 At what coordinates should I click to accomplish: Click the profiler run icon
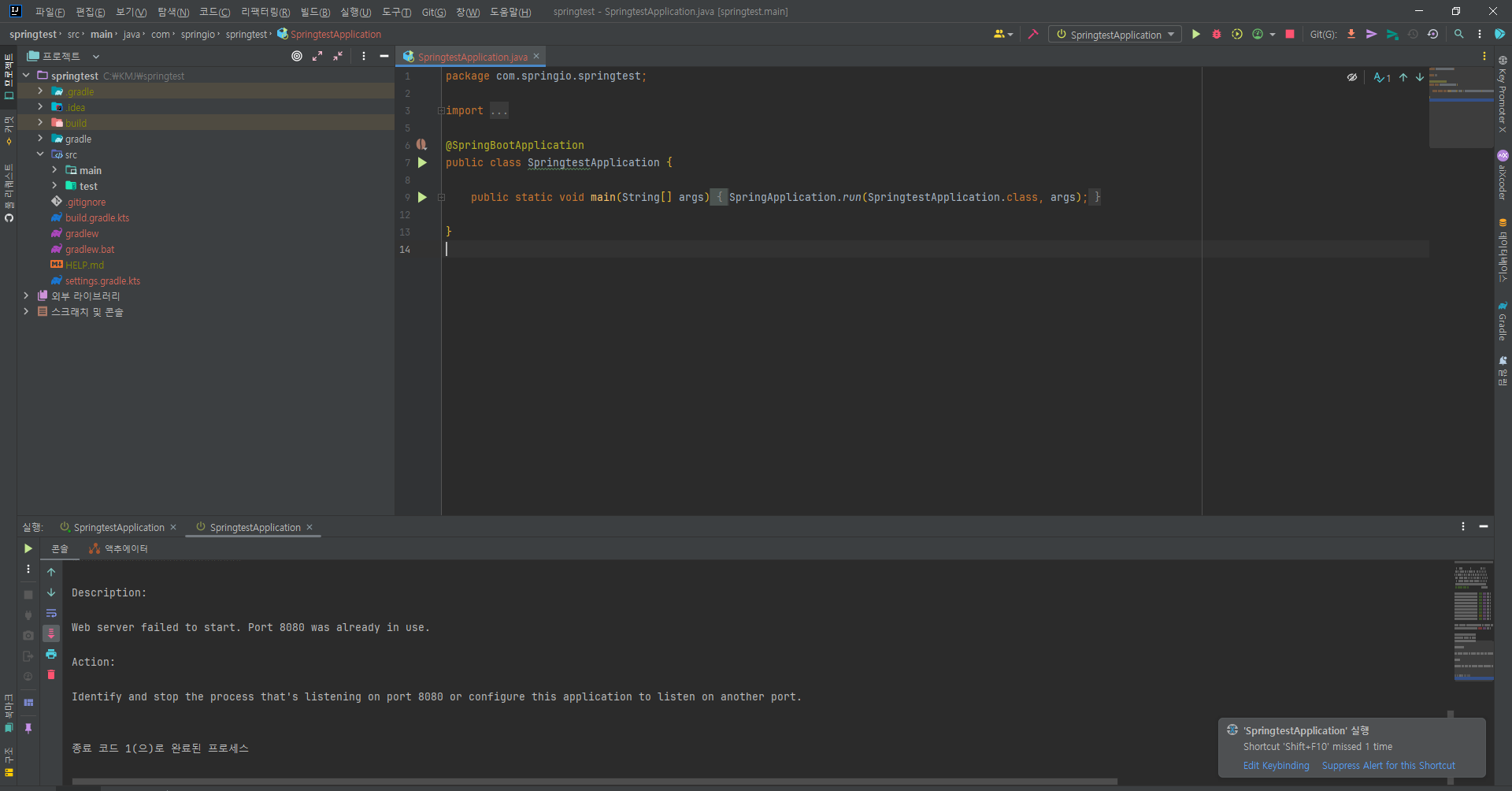(1258, 35)
